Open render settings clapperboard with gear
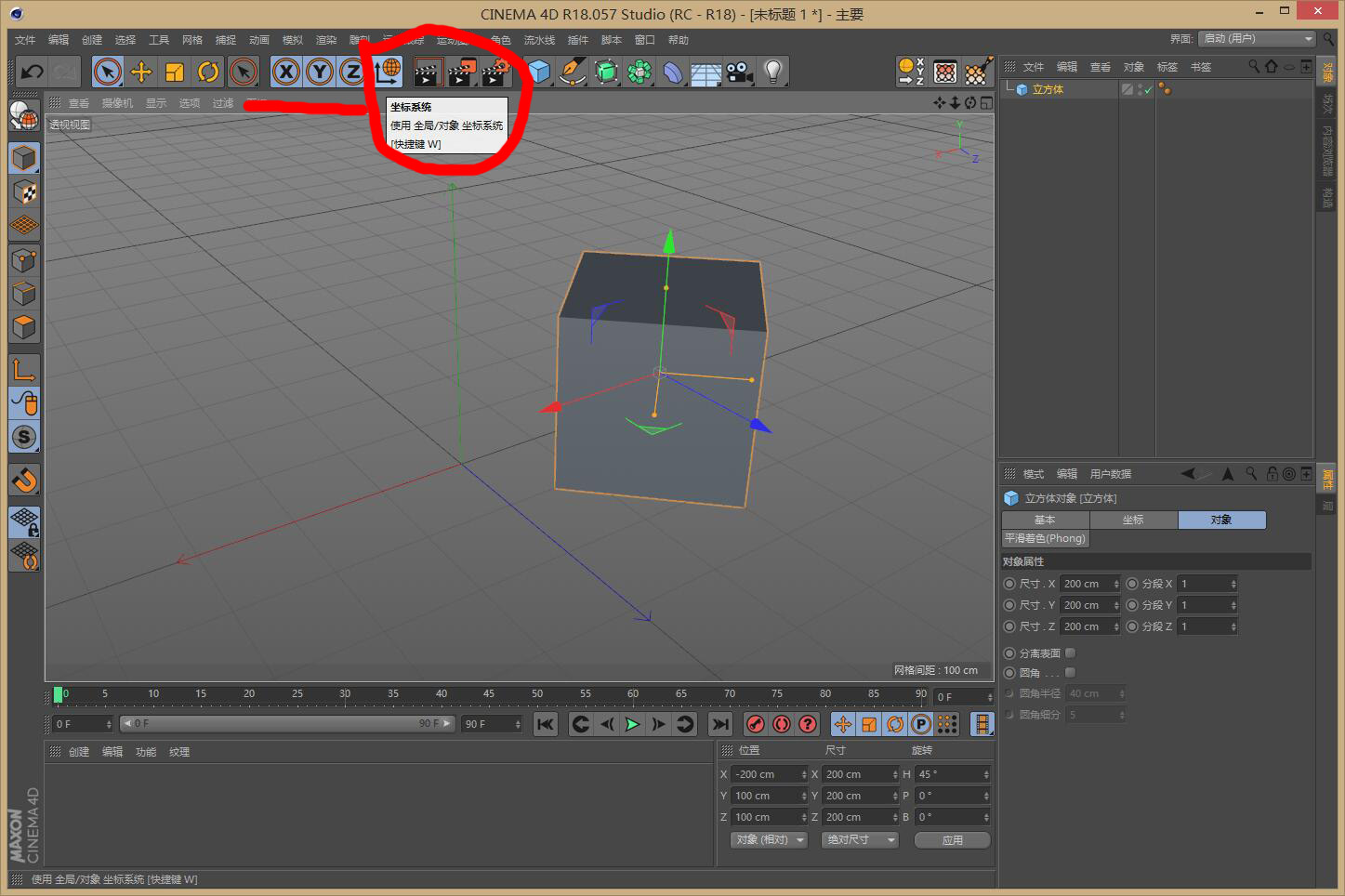 point(496,72)
